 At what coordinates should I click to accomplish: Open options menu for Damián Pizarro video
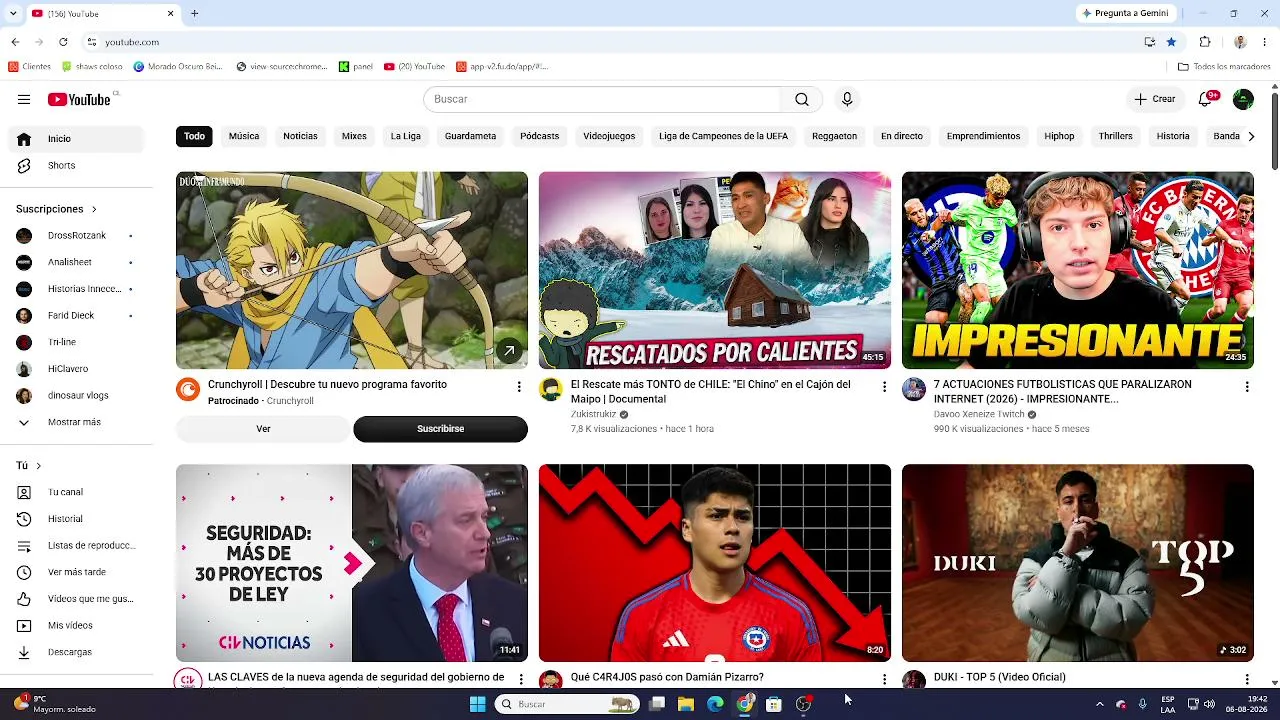883,679
